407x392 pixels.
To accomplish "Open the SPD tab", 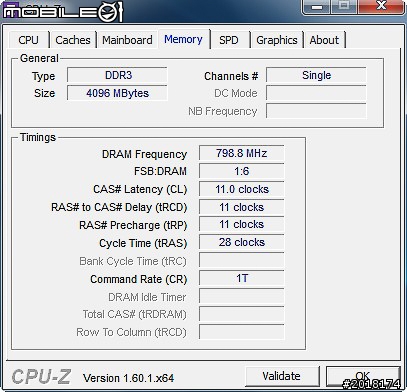I will [229, 40].
